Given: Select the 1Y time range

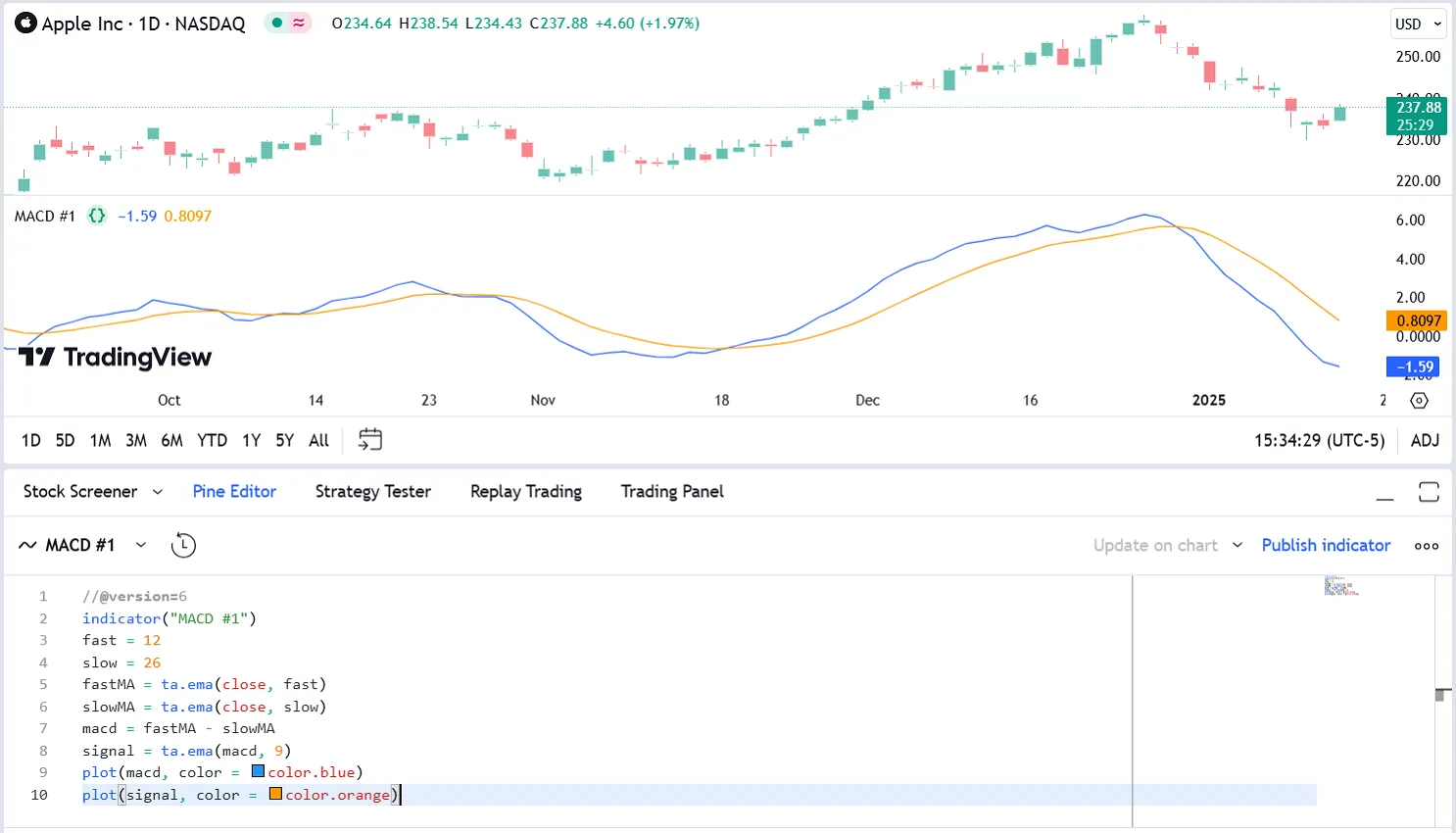Looking at the screenshot, I should point(252,440).
